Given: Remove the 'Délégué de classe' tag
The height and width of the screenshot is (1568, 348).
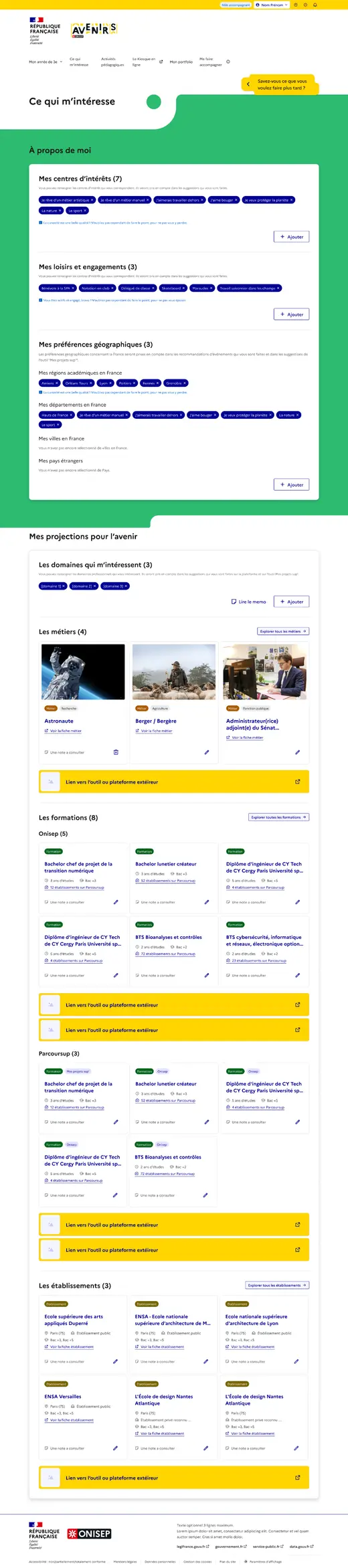Looking at the screenshot, I should 153,288.
